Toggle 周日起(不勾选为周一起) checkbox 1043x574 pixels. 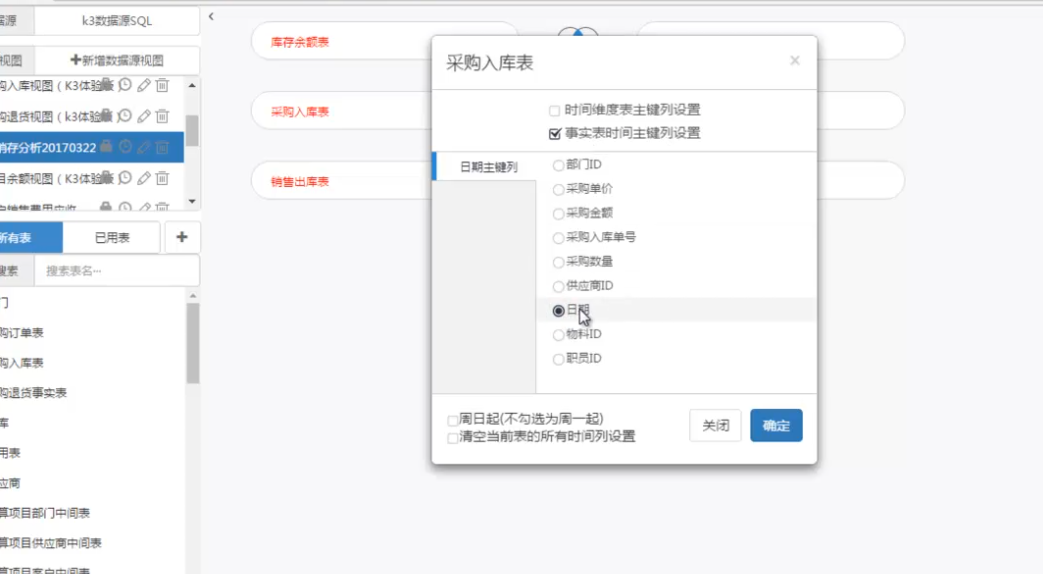tap(452, 420)
